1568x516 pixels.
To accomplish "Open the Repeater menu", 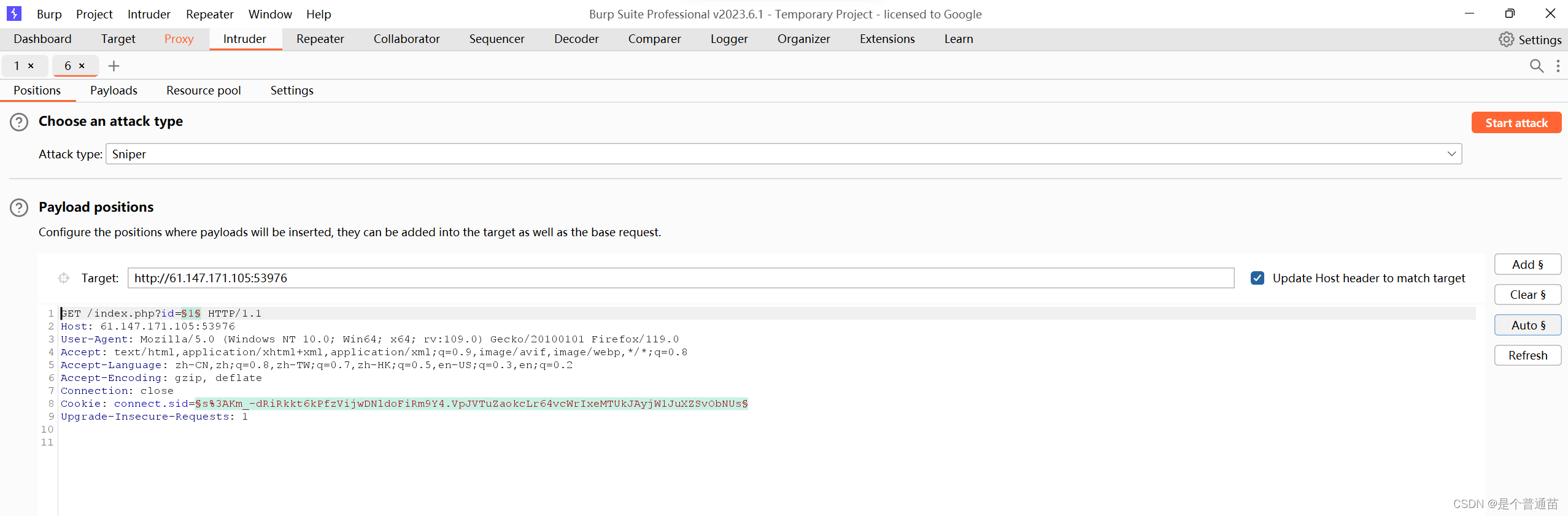I will [x=209, y=14].
